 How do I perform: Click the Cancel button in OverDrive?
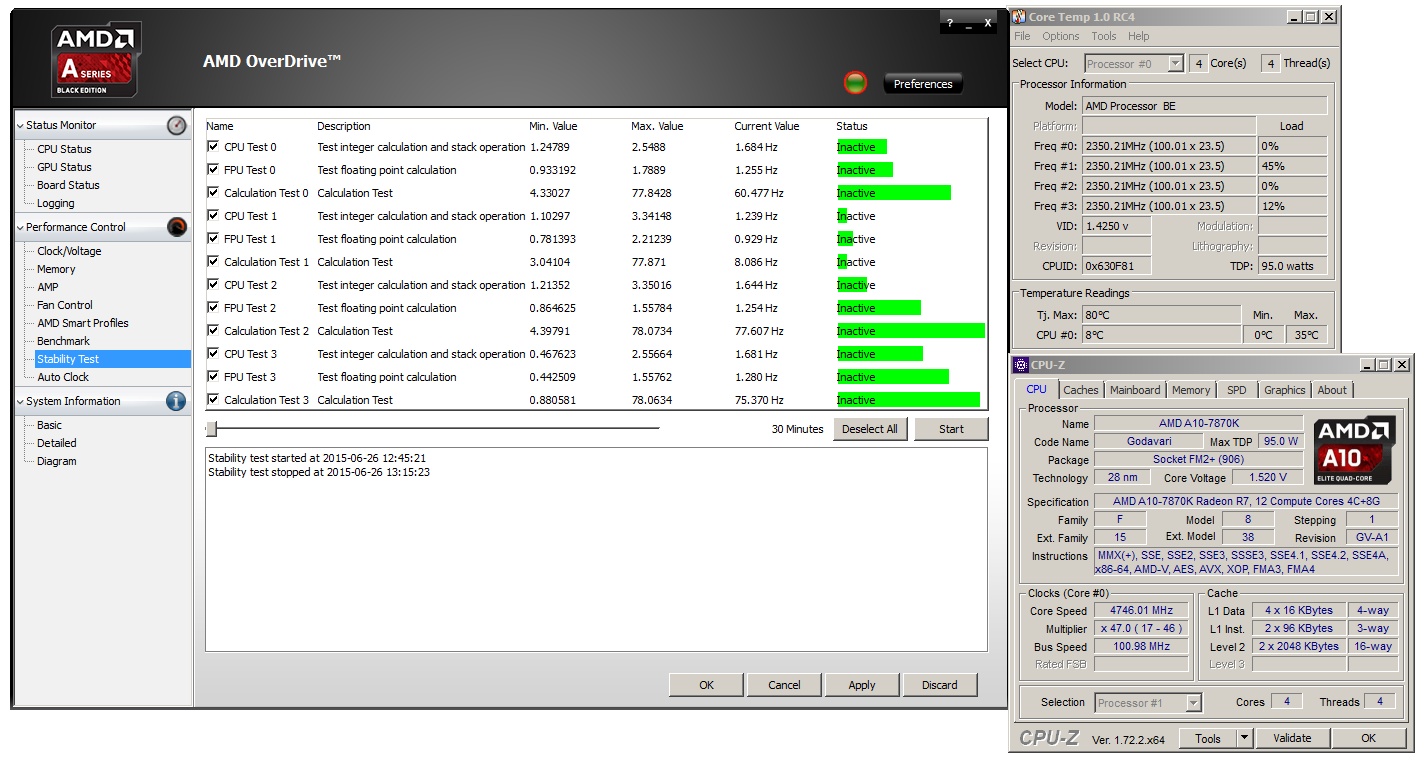coord(784,685)
